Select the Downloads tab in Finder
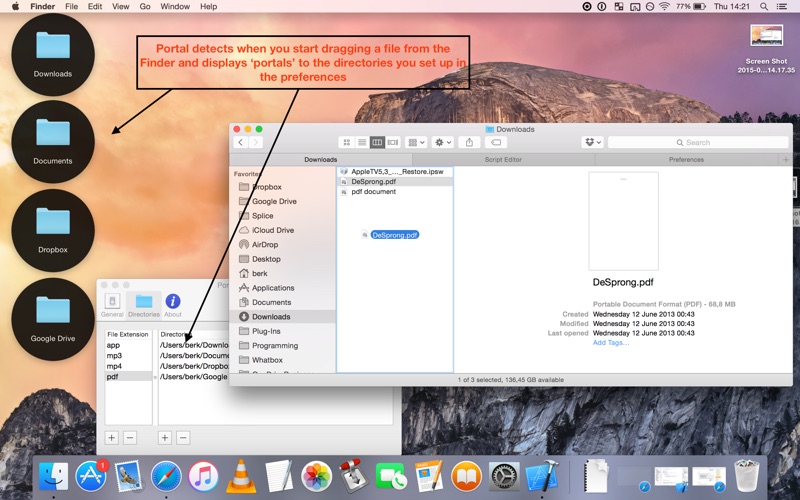This screenshot has height=500, width=800. click(x=320, y=159)
